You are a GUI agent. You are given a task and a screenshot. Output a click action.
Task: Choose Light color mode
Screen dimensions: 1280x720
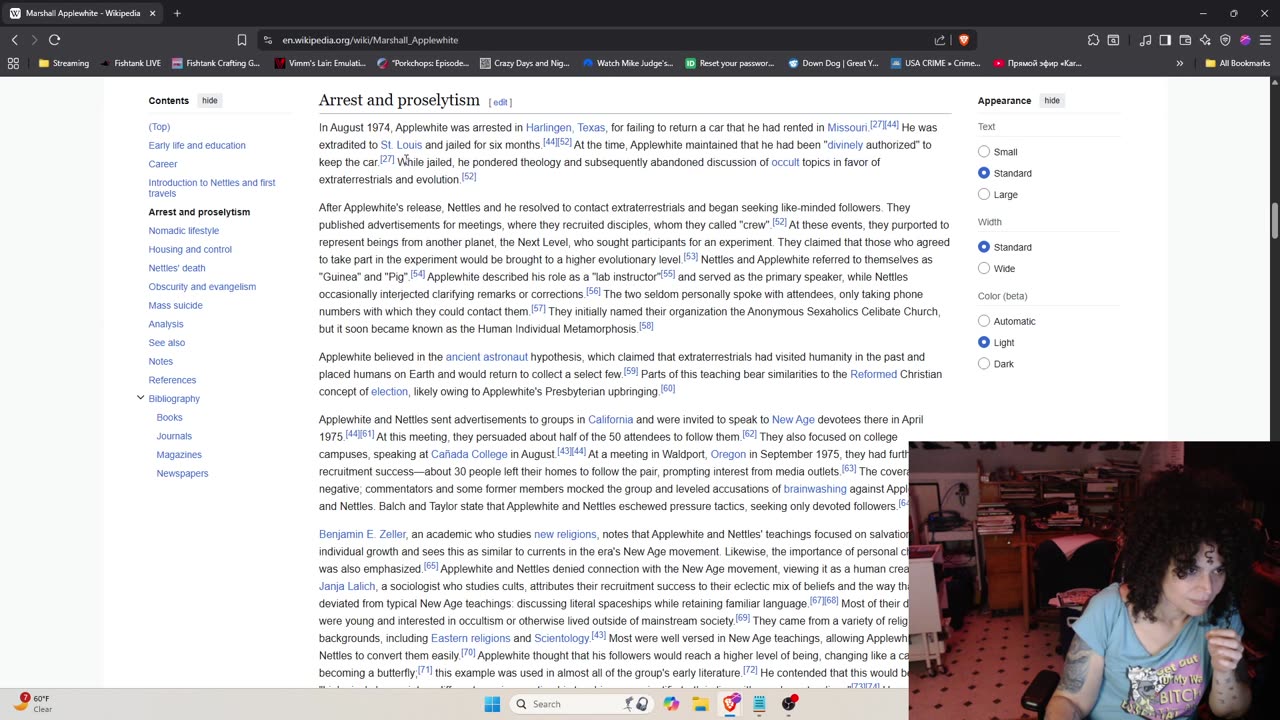coord(984,342)
